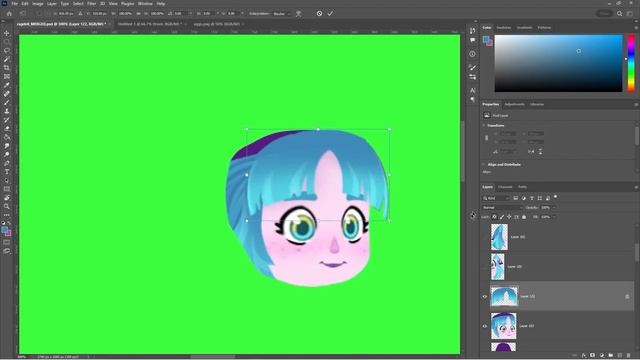This screenshot has width=640, height=360.
Task: Toggle pixel layer filter in Layers panel
Action: pos(516,198)
